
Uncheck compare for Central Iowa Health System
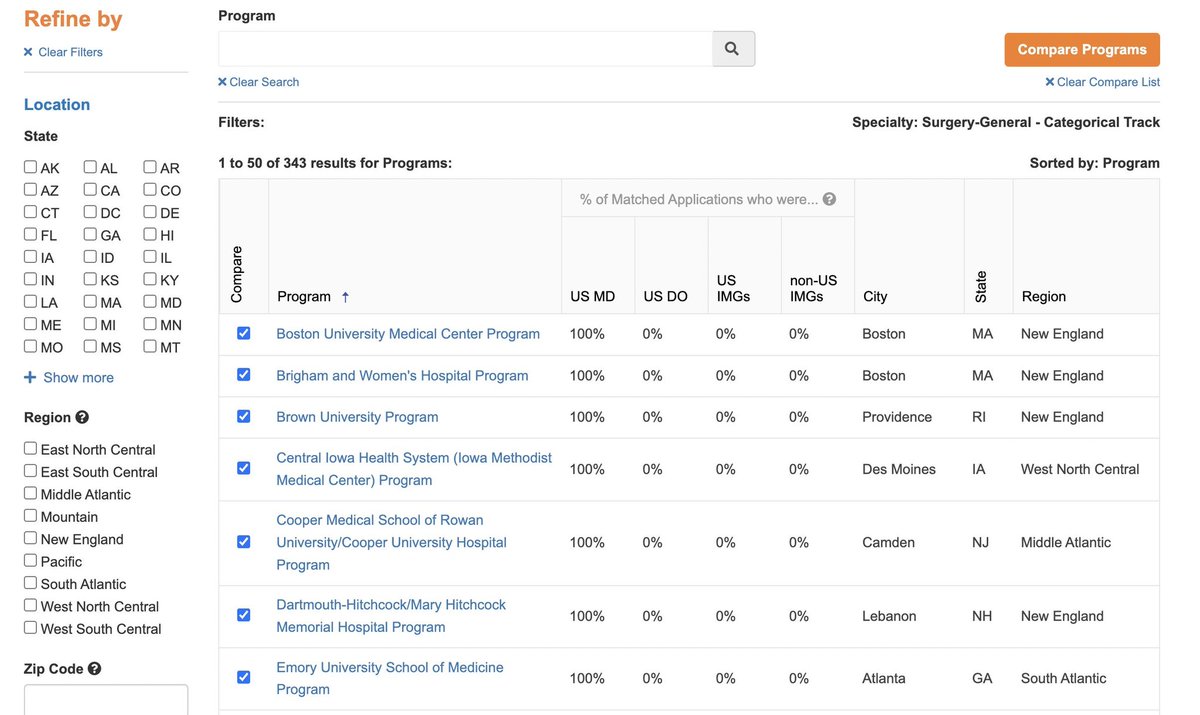(x=244, y=468)
